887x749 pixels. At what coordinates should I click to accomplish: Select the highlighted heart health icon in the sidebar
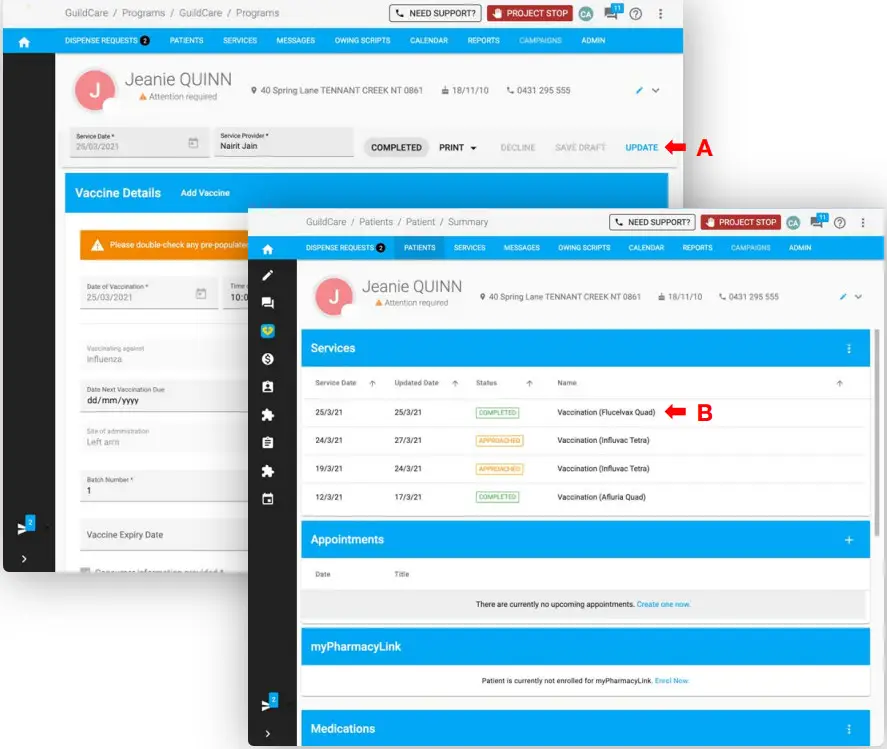pyautogui.click(x=268, y=331)
